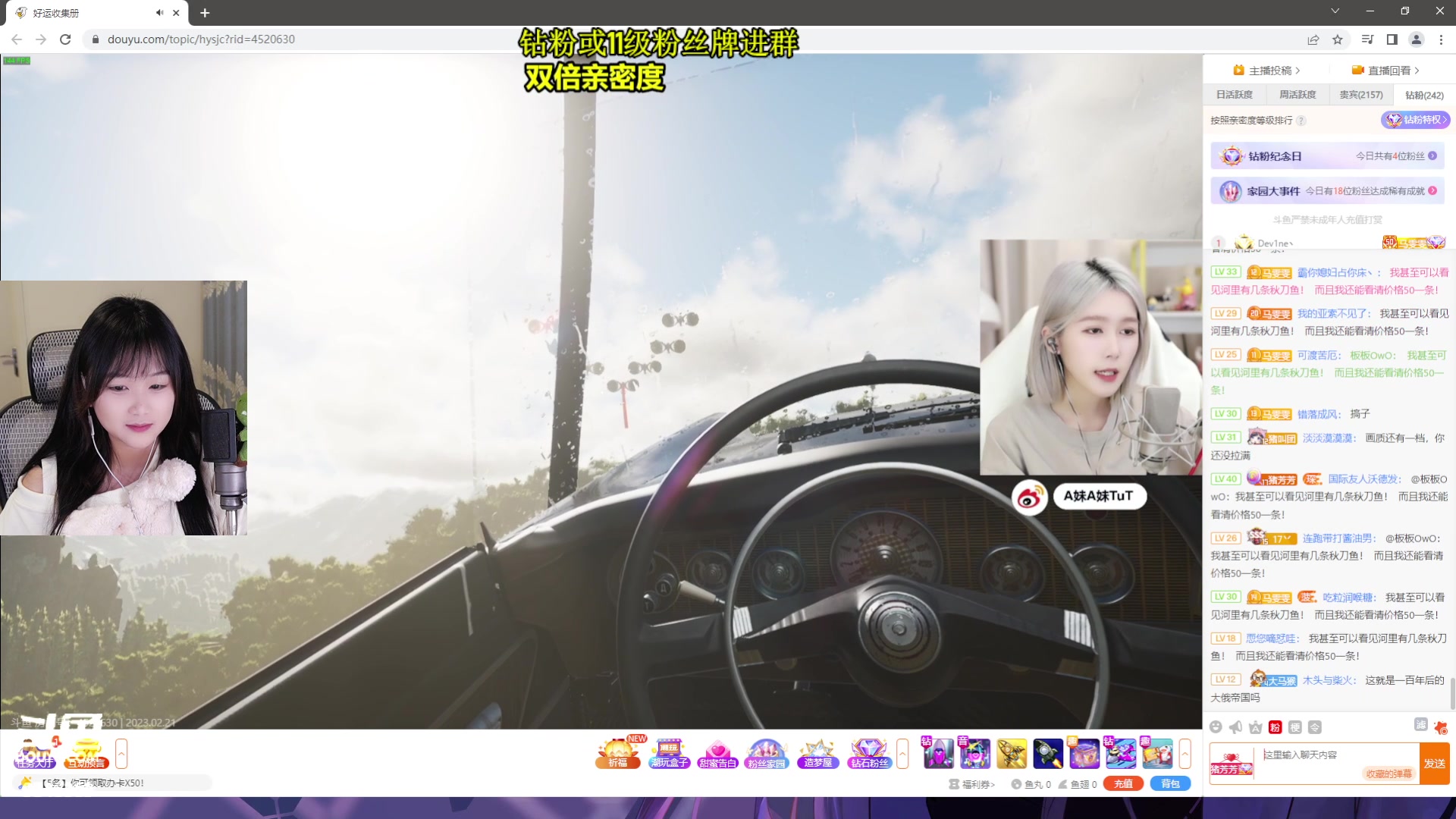
Task: Click the 令 command icon in chat toolbar
Action: [x=1315, y=727]
